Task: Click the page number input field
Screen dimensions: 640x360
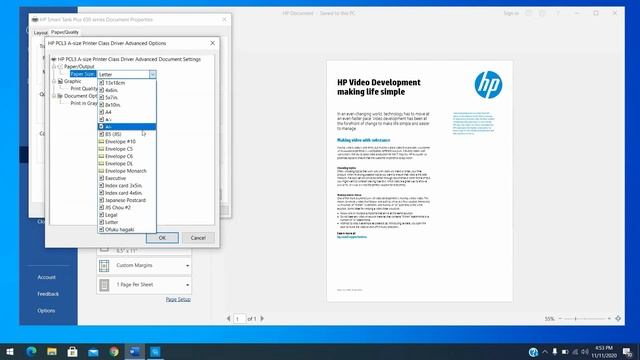Action: (240, 318)
